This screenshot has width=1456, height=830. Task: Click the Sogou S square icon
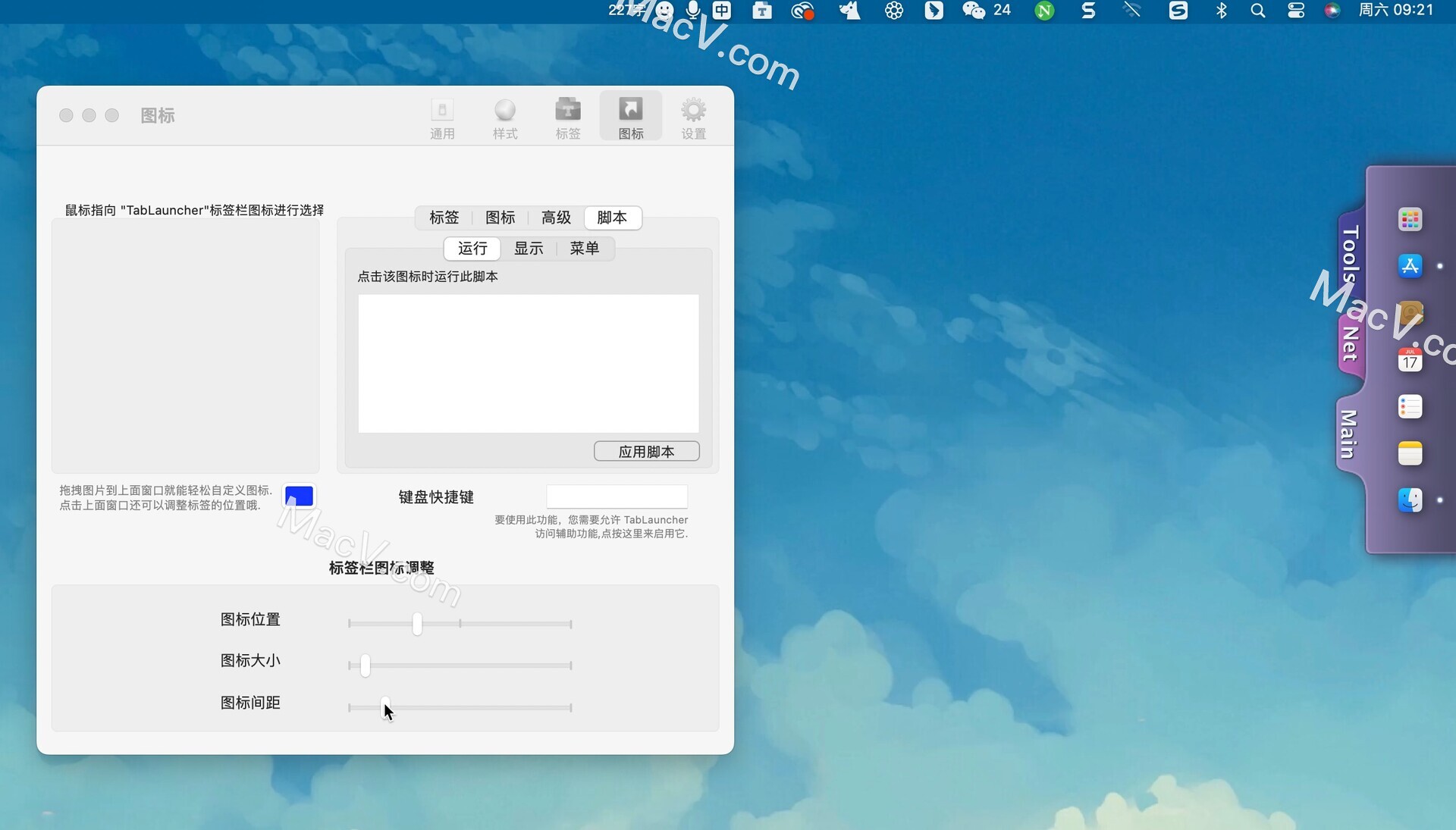tap(1178, 10)
